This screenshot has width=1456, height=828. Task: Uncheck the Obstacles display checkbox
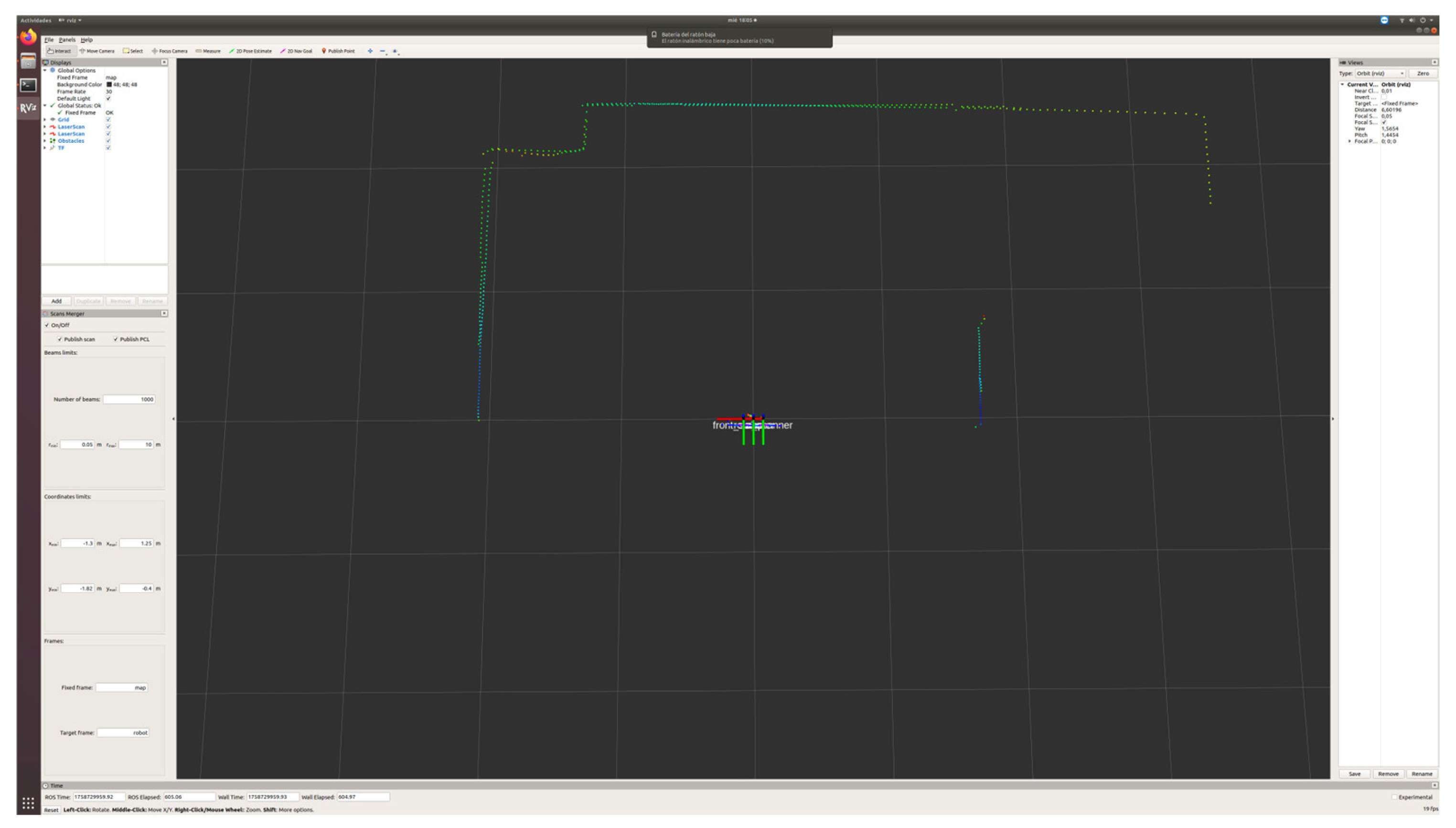(108, 140)
